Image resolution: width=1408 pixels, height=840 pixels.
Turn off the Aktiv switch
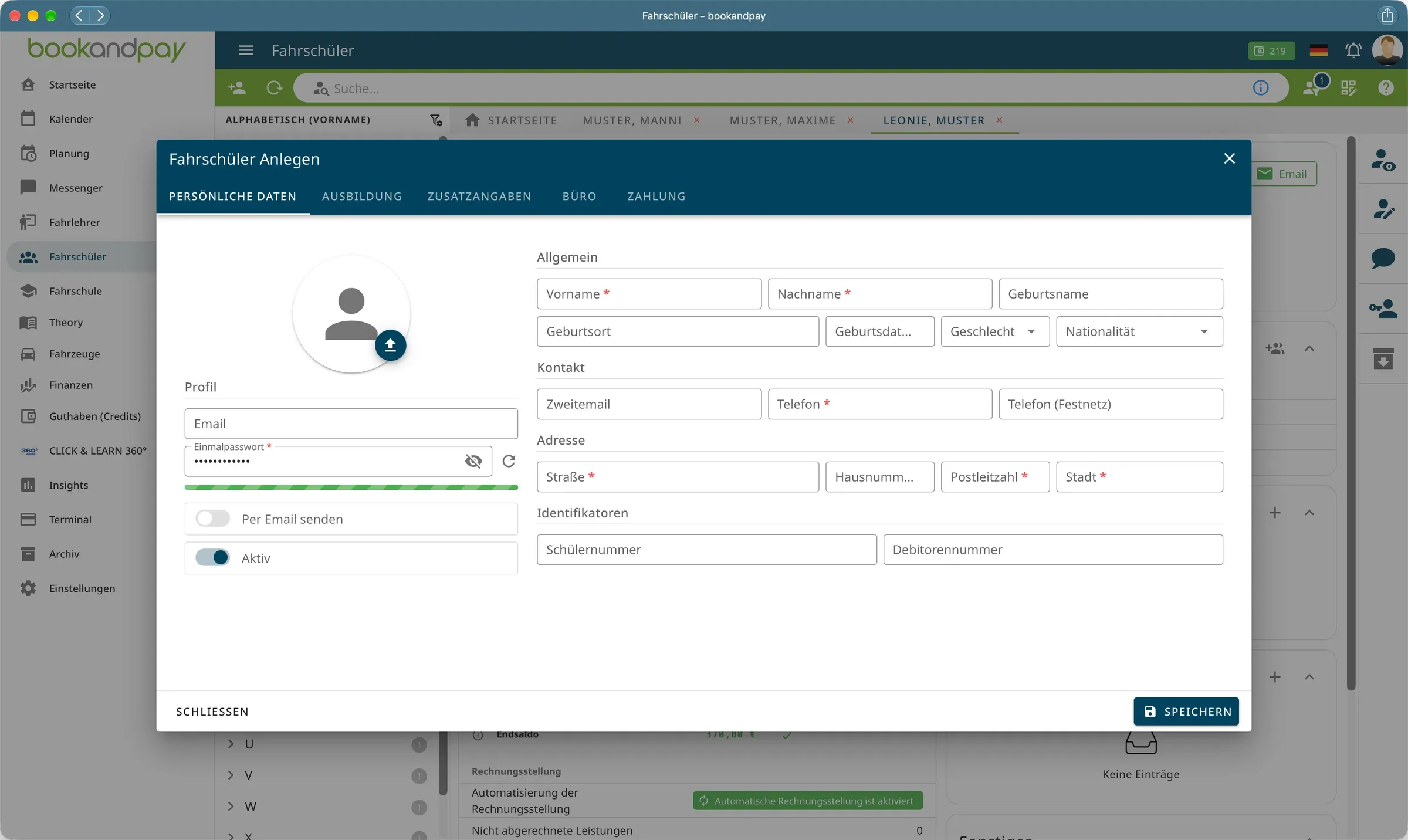[x=212, y=557]
